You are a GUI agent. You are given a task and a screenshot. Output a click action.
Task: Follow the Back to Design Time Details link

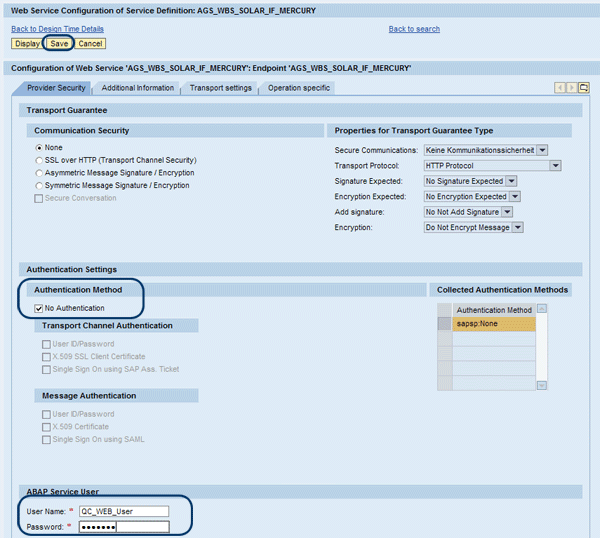pyautogui.click(x=57, y=29)
